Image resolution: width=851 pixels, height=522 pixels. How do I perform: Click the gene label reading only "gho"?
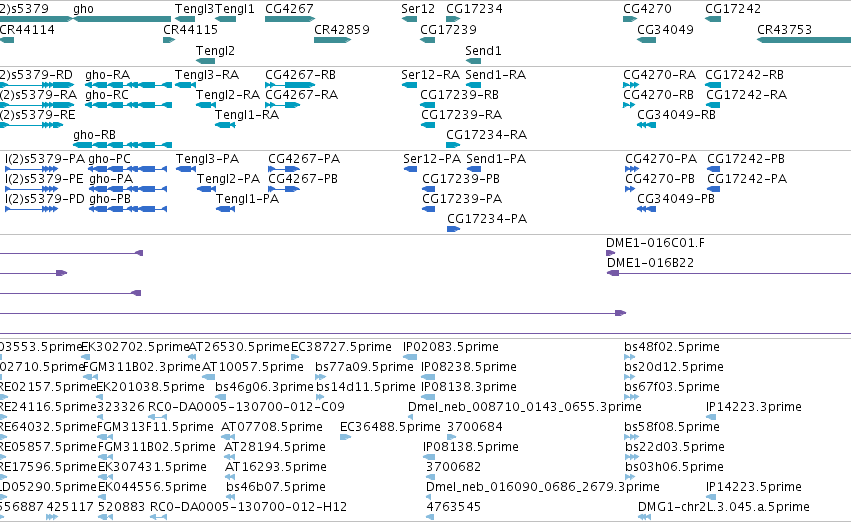coord(83,9)
